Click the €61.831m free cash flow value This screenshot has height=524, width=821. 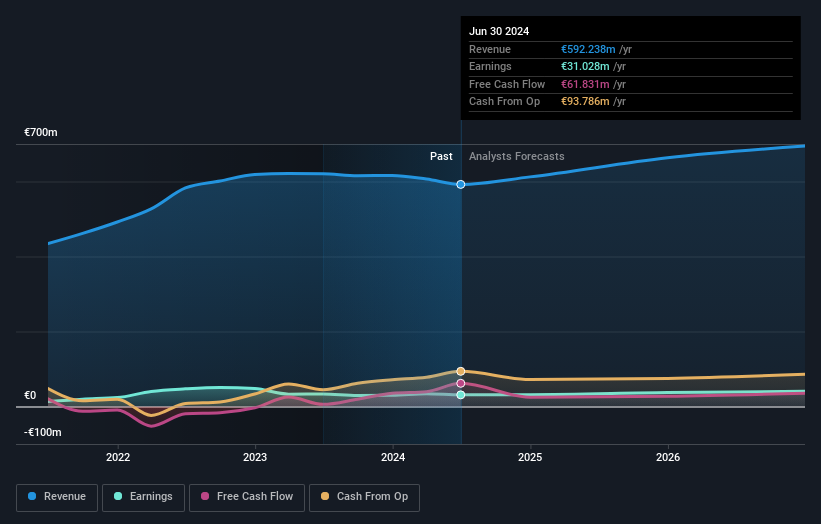(x=585, y=84)
